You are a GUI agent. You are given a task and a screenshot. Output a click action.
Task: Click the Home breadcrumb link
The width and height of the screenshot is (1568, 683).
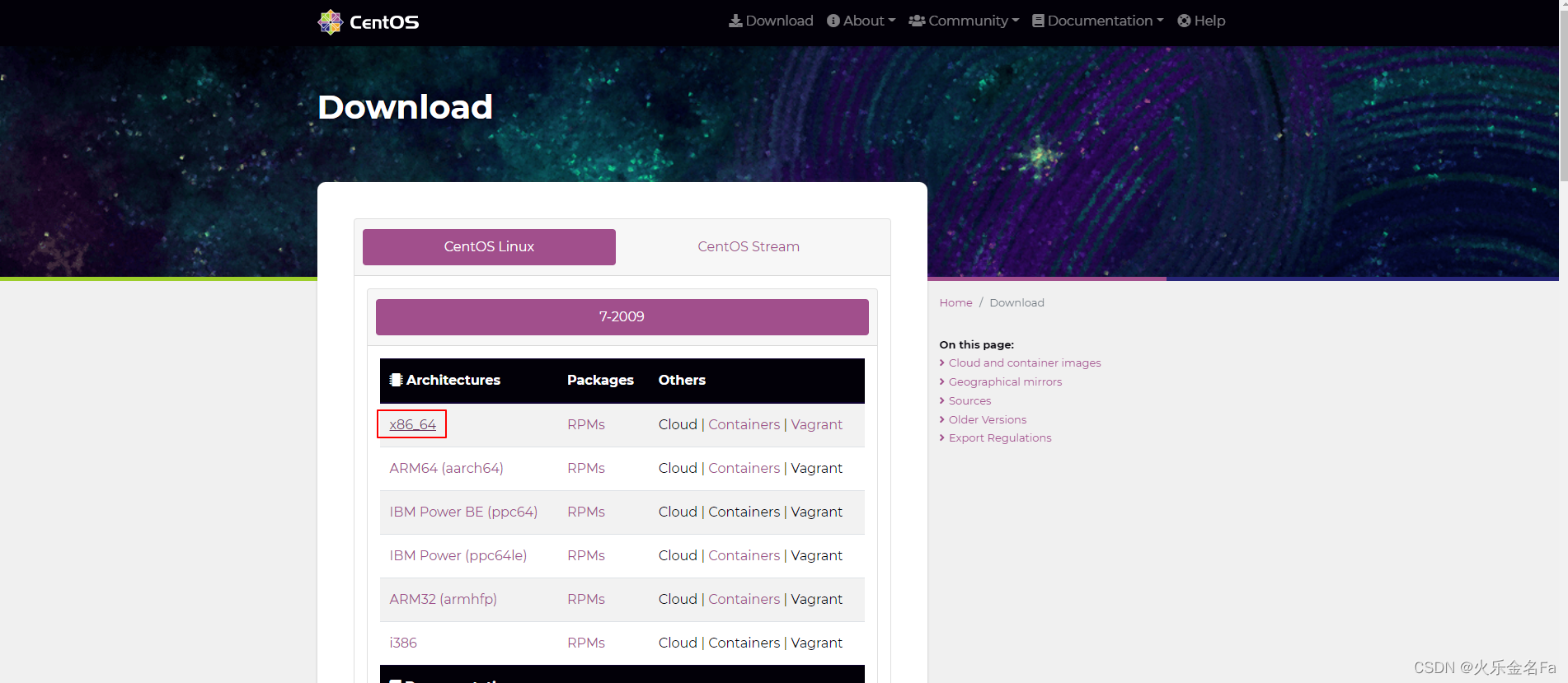[955, 302]
